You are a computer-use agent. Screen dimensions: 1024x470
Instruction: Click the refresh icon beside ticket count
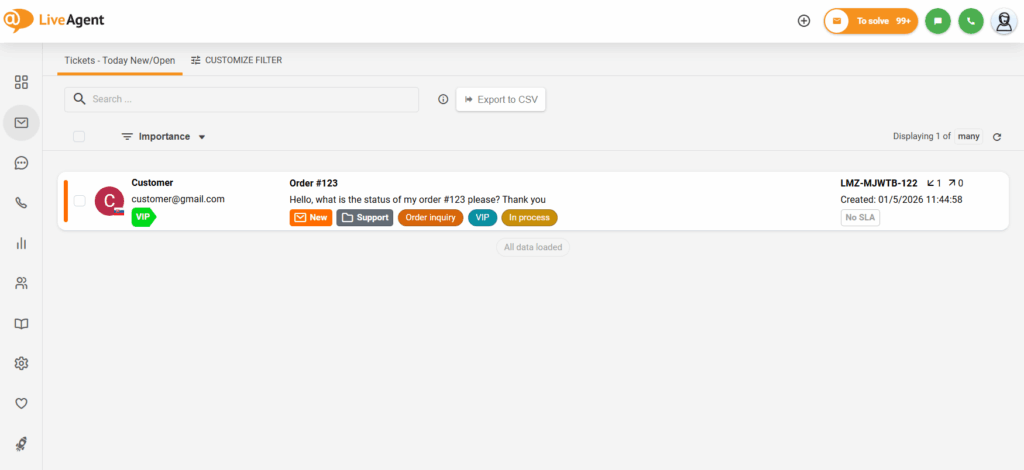[x=997, y=137]
